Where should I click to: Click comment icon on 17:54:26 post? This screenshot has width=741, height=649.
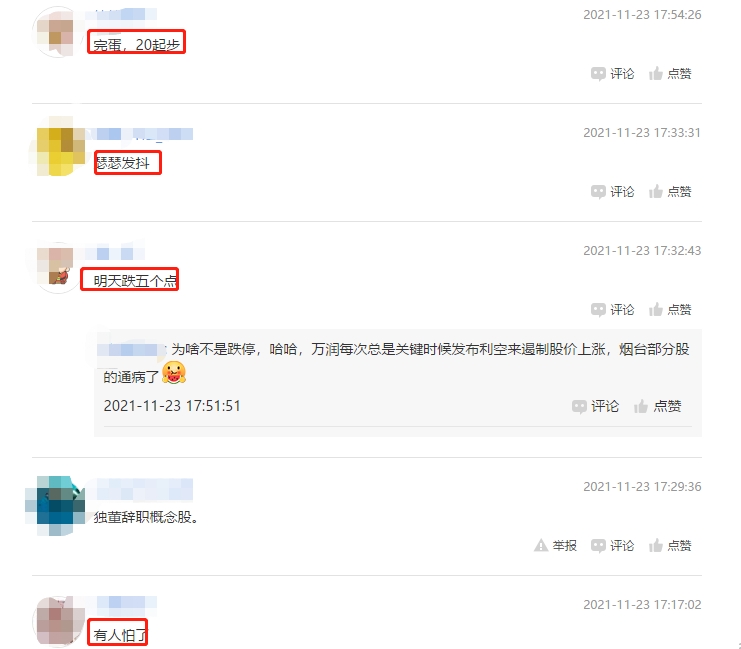598,74
